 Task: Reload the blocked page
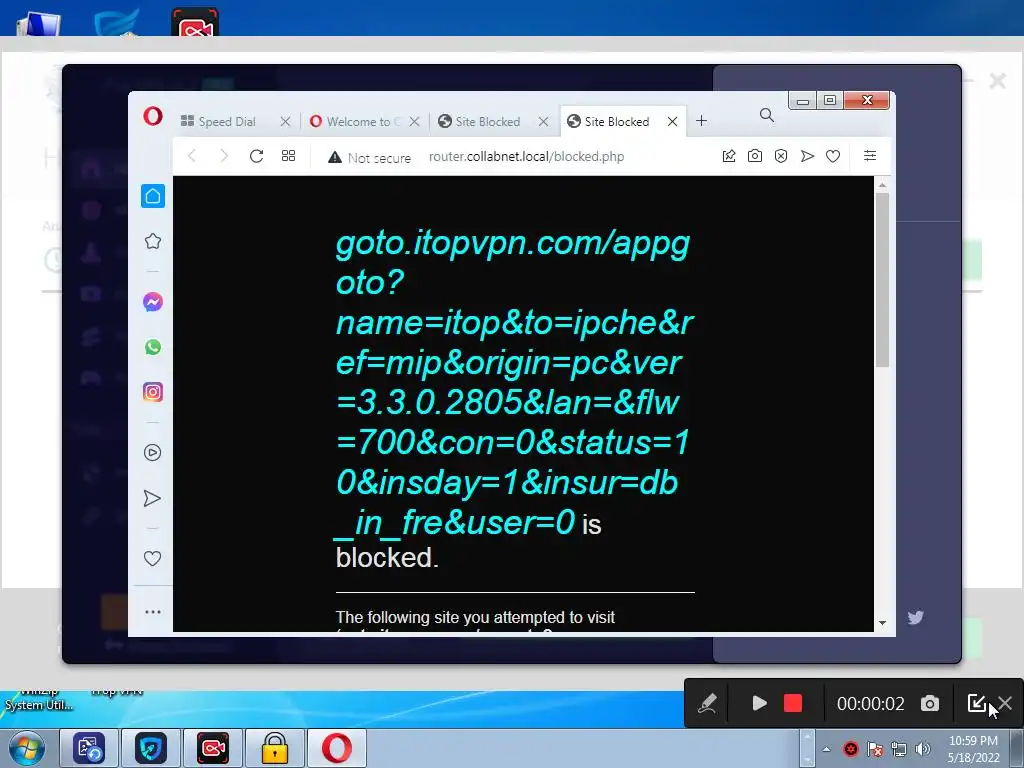(x=256, y=156)
